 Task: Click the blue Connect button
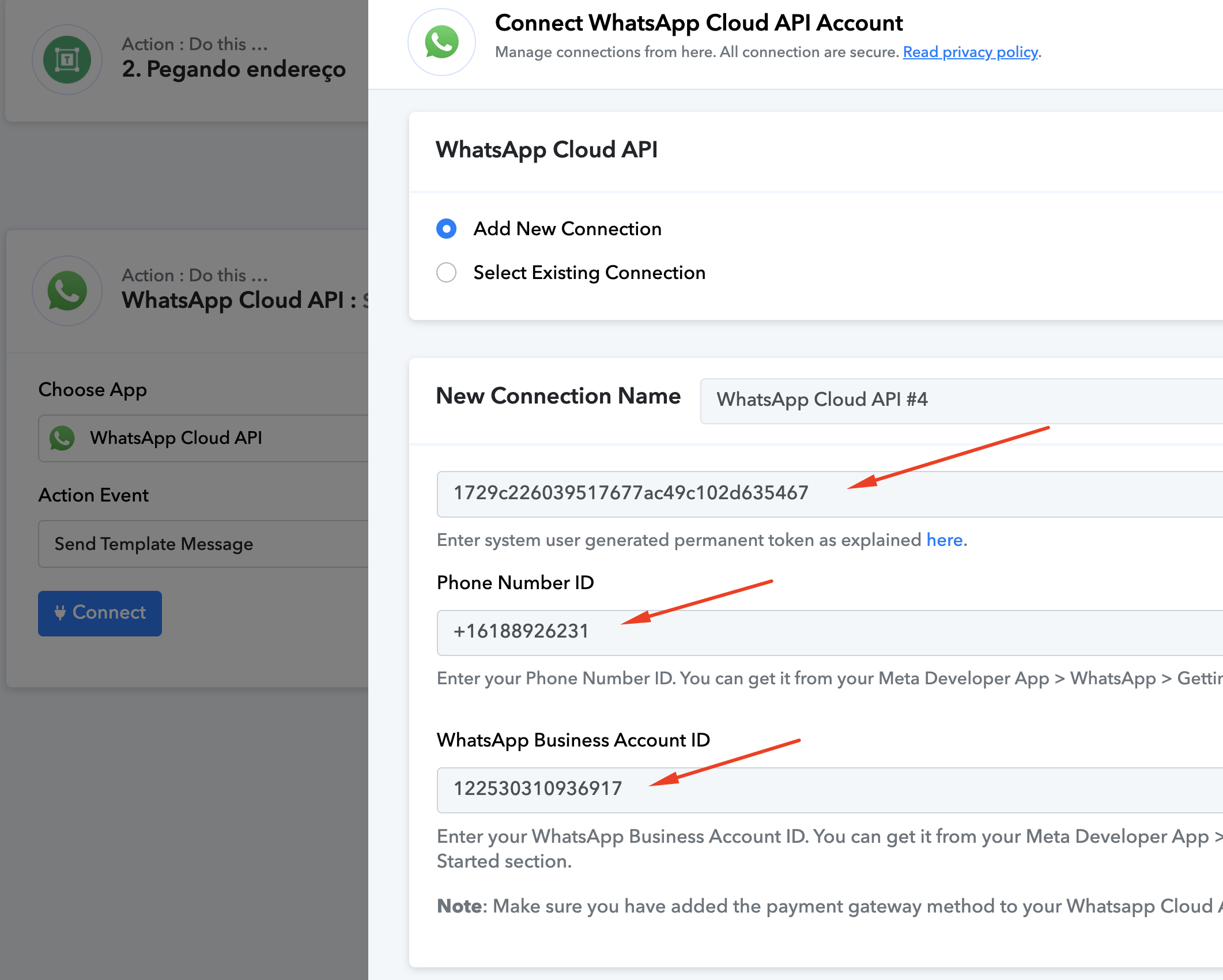click(100, 613)
